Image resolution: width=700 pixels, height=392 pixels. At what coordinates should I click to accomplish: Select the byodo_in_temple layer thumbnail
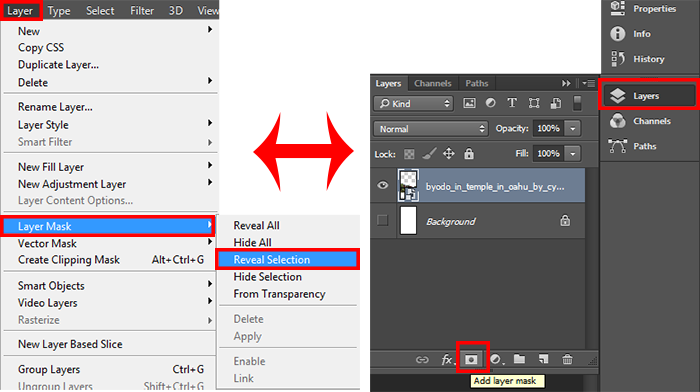[x=408, y=185]
